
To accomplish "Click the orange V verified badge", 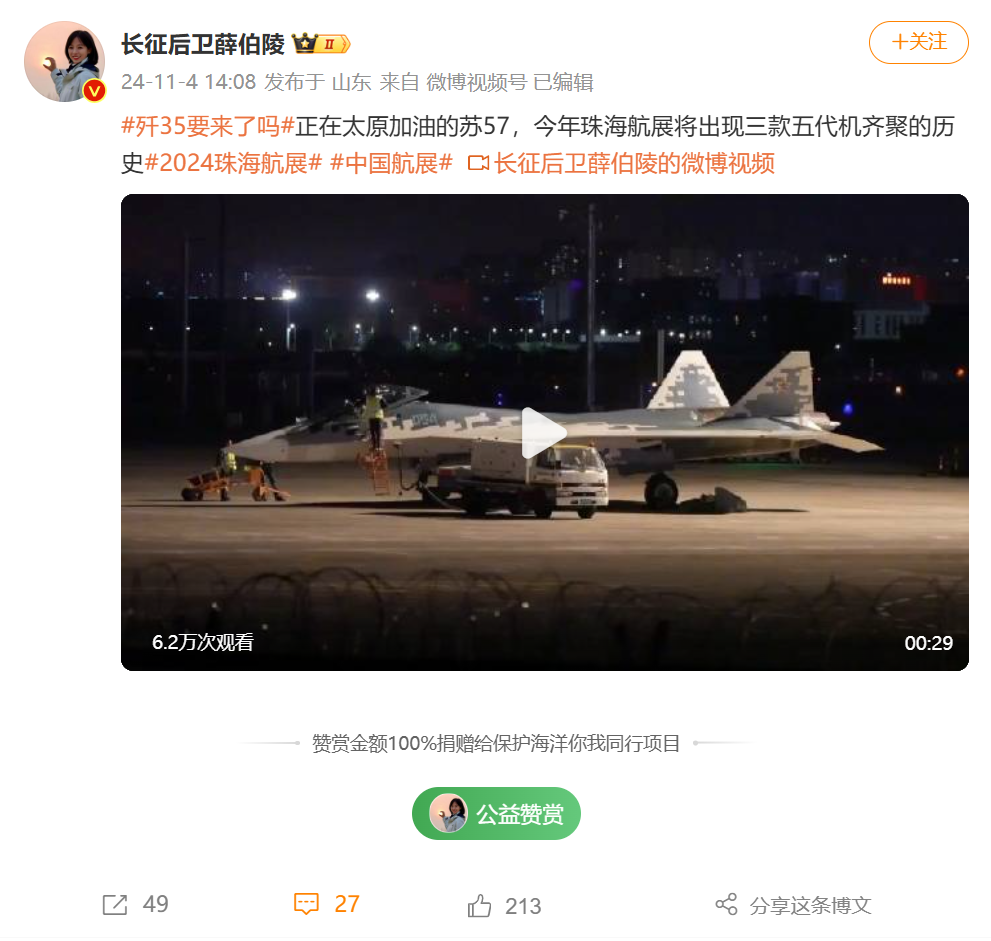I will point(94,91).
